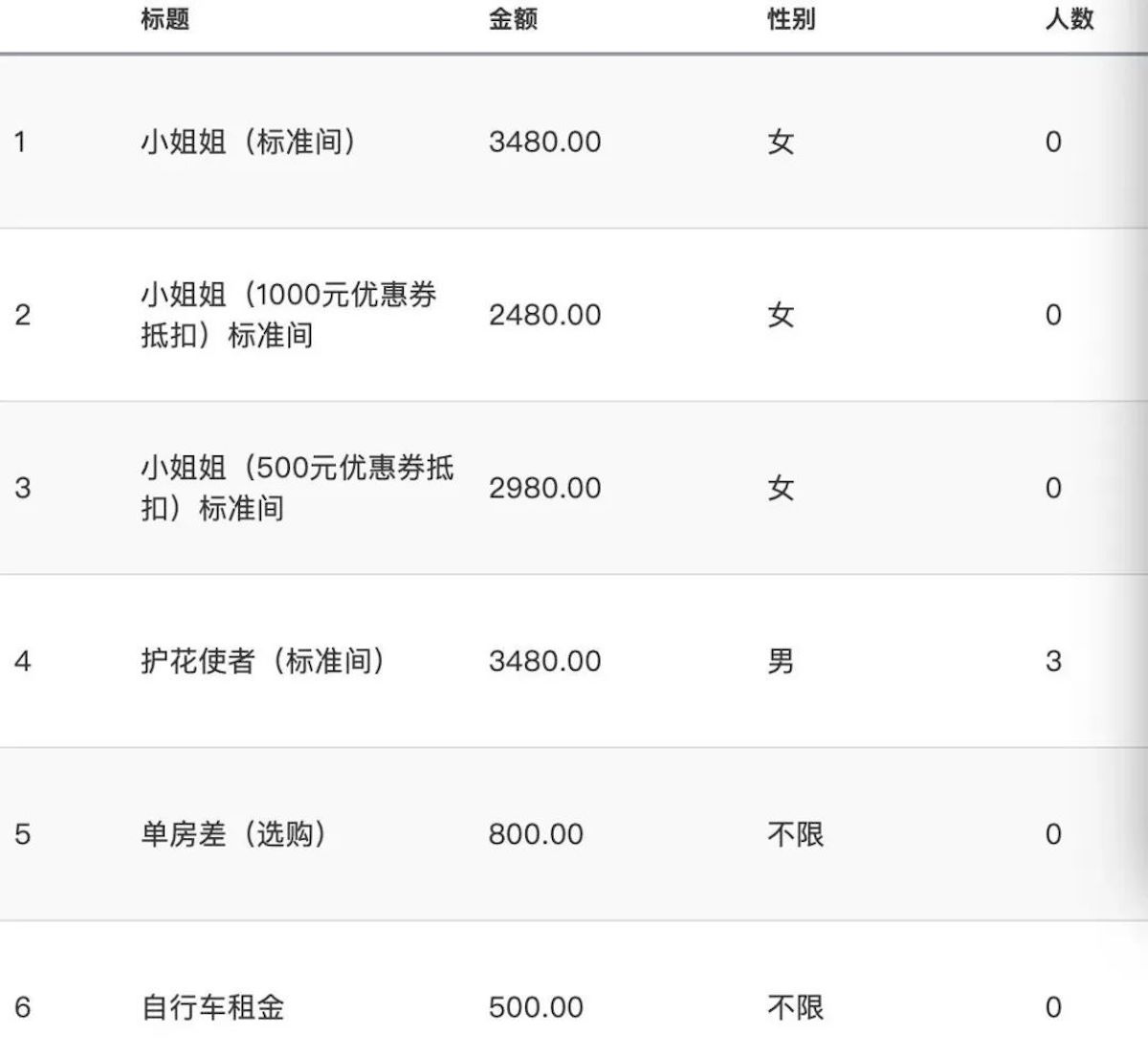Click row number 6
The height and width of the screenshot is (1058, 1148).
pyautogui.click(x=23, y=1007)
